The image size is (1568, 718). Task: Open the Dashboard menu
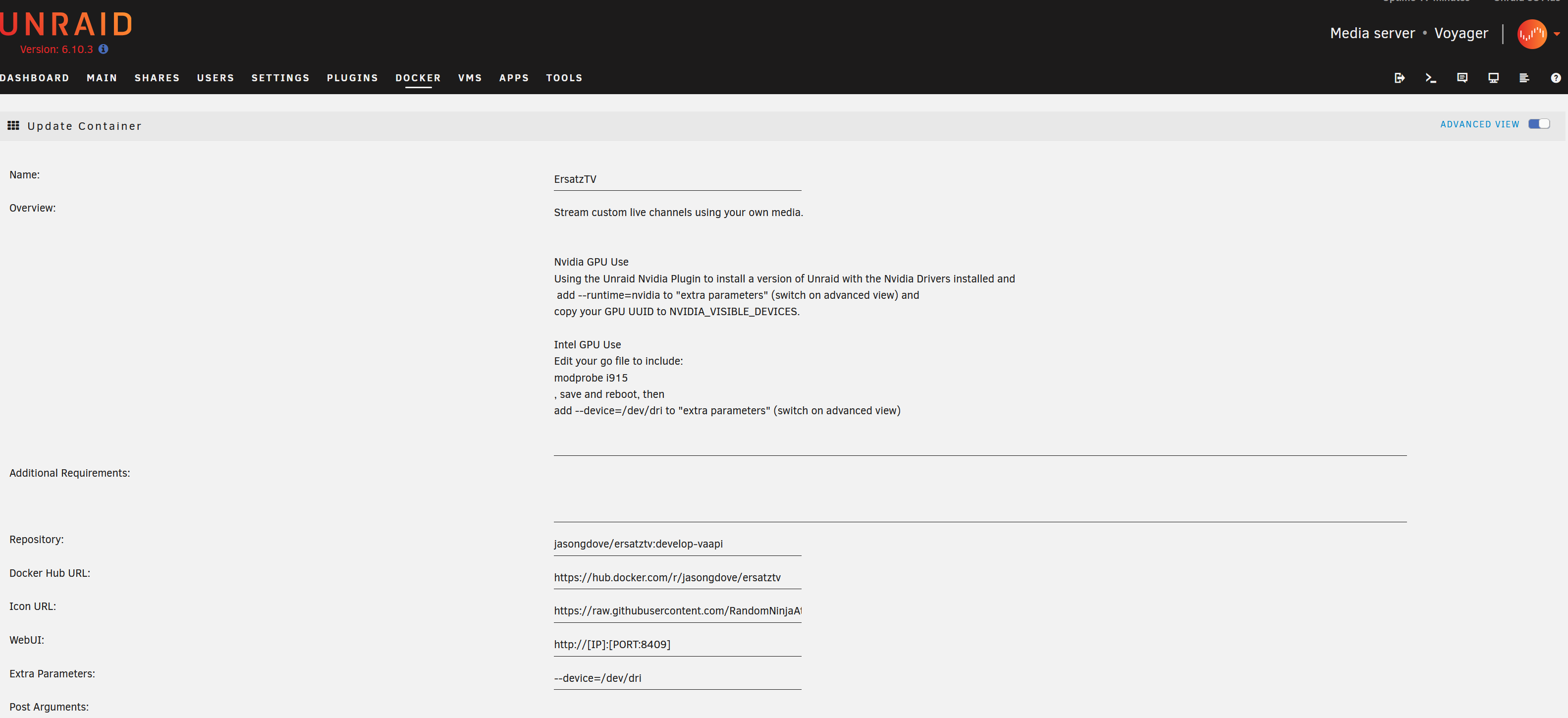coord(34,78)
